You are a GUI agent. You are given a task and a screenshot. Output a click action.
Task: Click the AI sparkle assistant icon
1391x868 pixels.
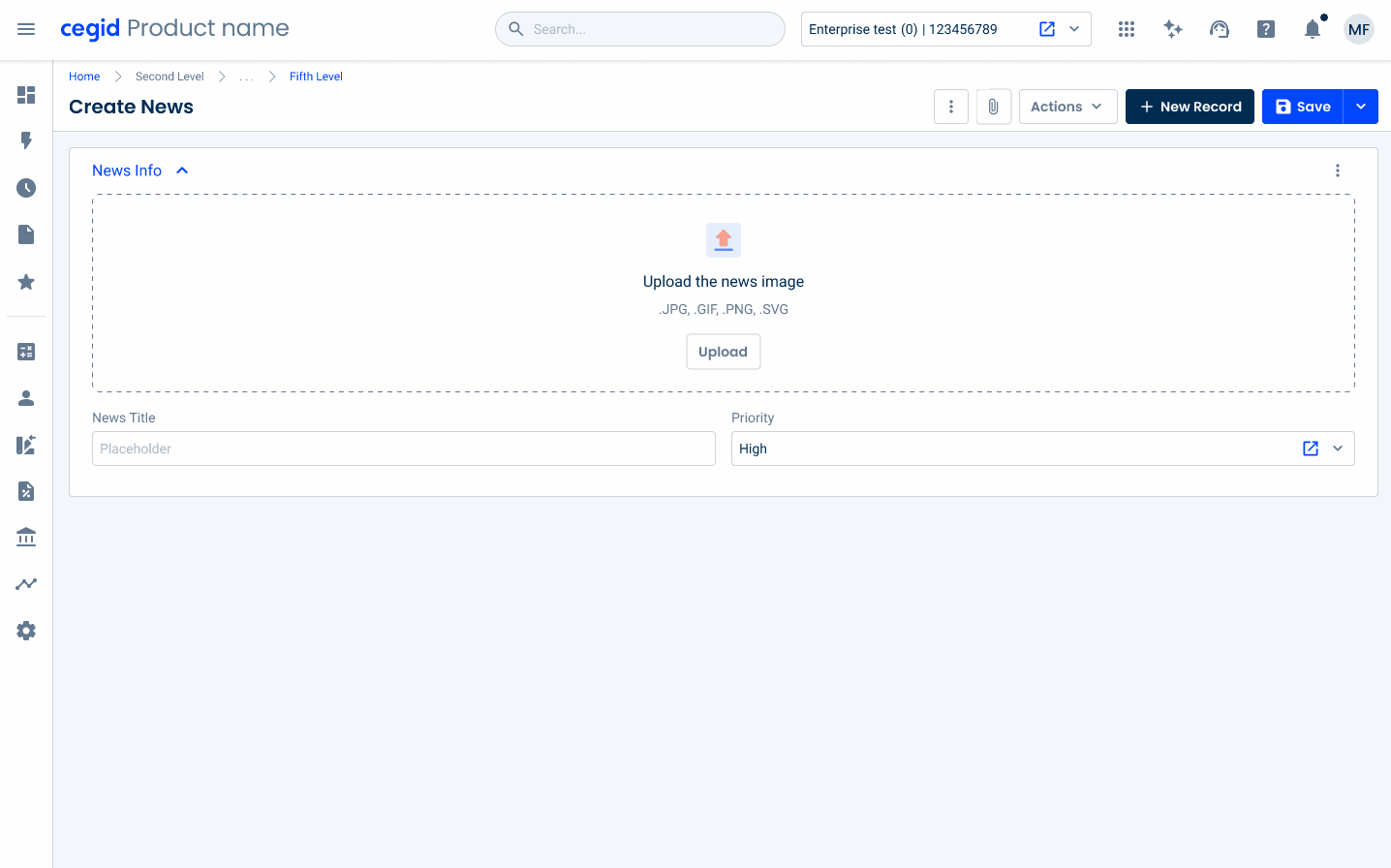1173,29
